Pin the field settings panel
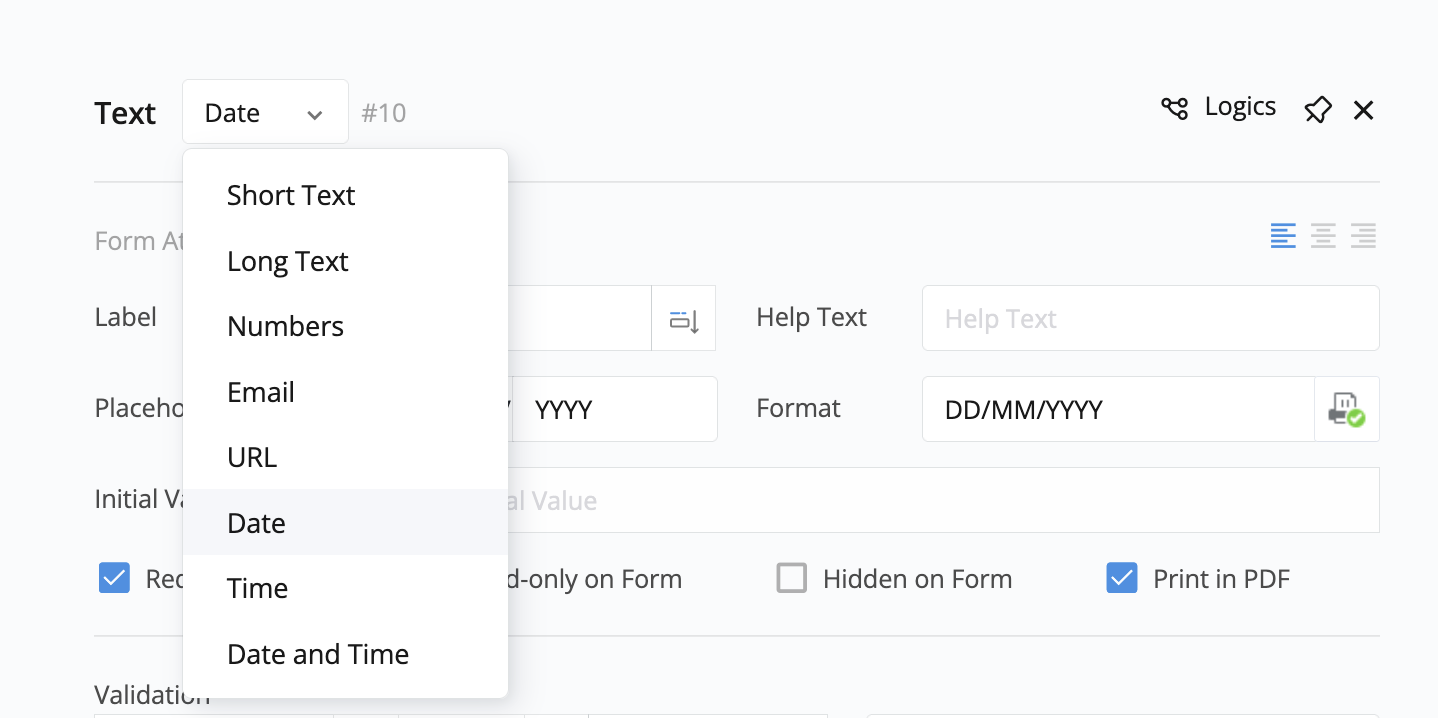Viewport: 1438px width, 718px height. 1318,110
